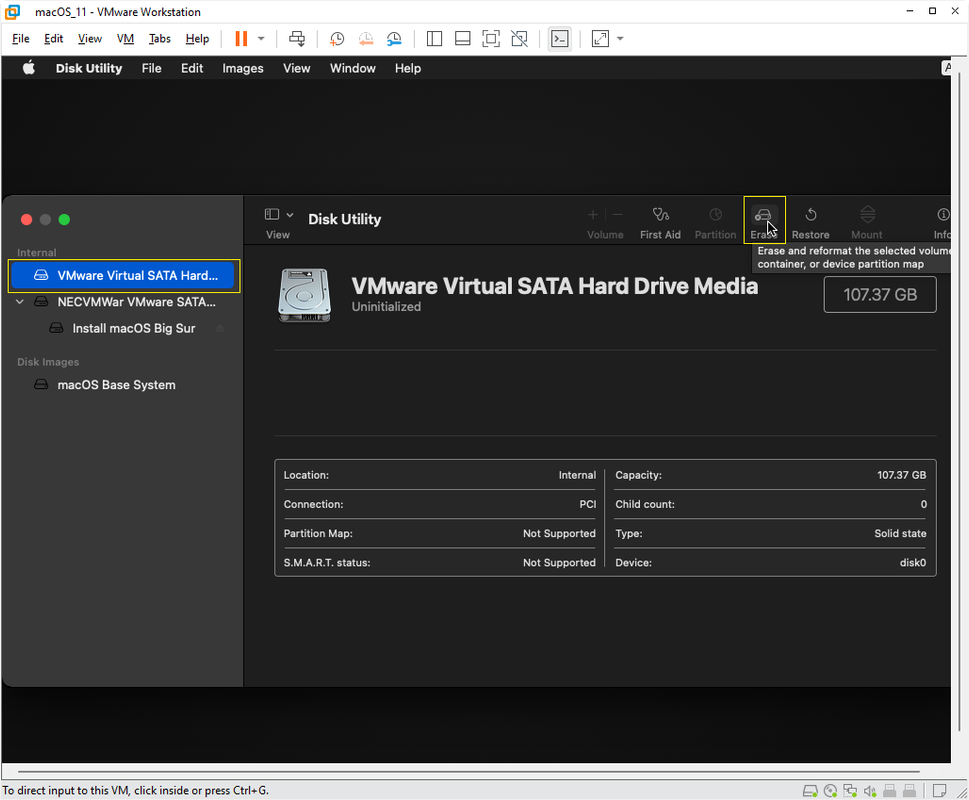Viewport: 969px width, 800px height.
Task: Open the VMware View menu
Action: tap(90, 39)
